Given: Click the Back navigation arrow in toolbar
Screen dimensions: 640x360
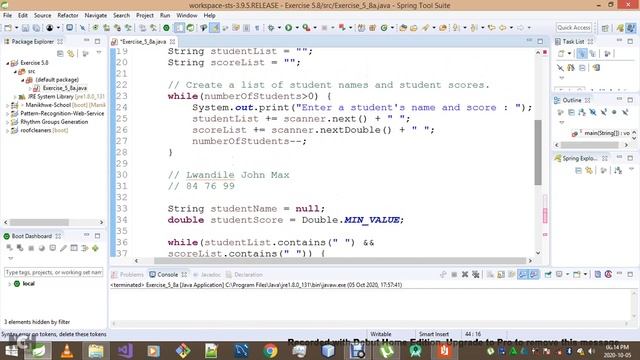Looking at the screenshot, I should 502,28.
